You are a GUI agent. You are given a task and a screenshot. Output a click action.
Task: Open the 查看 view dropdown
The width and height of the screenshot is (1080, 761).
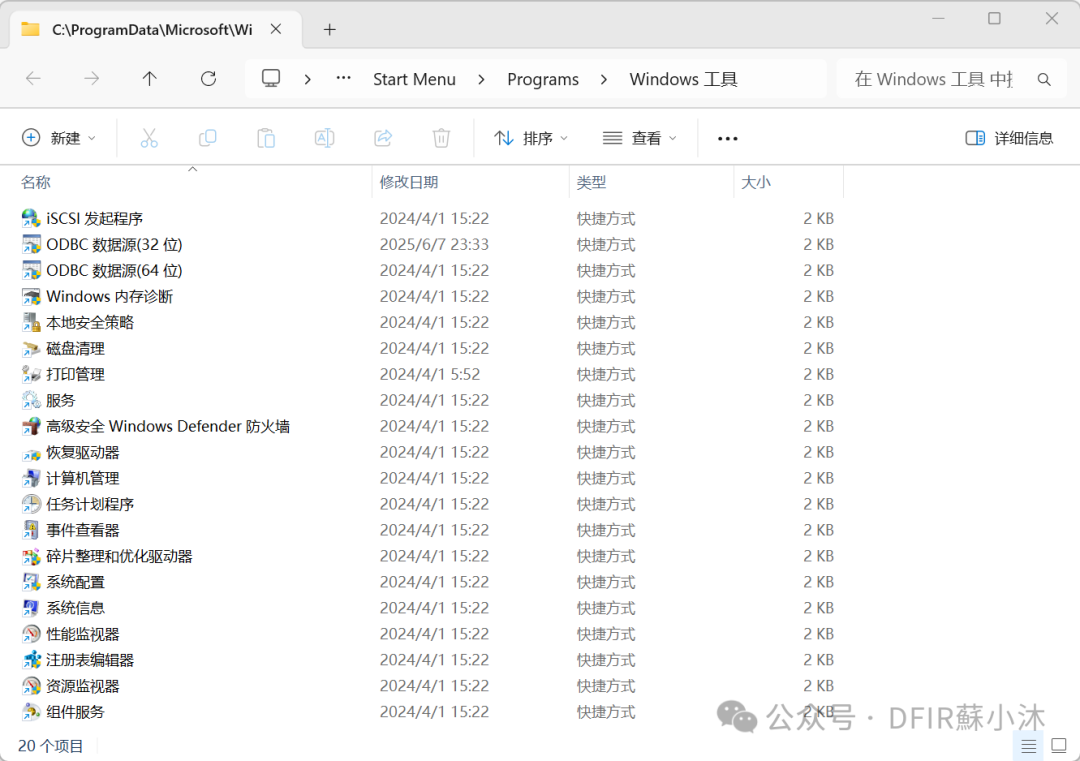click(640, 138)
